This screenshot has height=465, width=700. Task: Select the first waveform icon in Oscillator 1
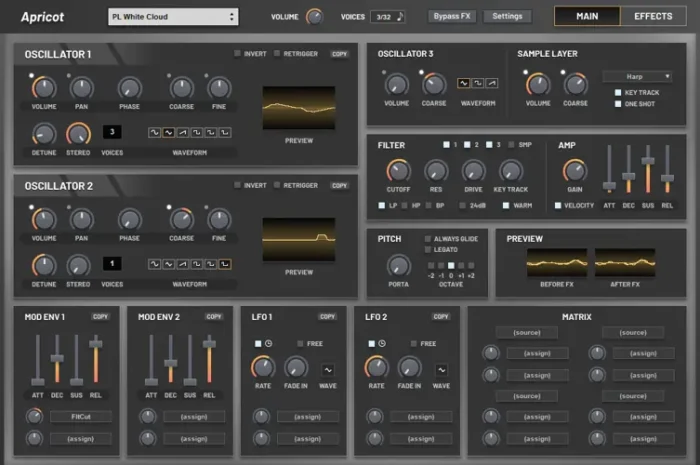[155, 132]
